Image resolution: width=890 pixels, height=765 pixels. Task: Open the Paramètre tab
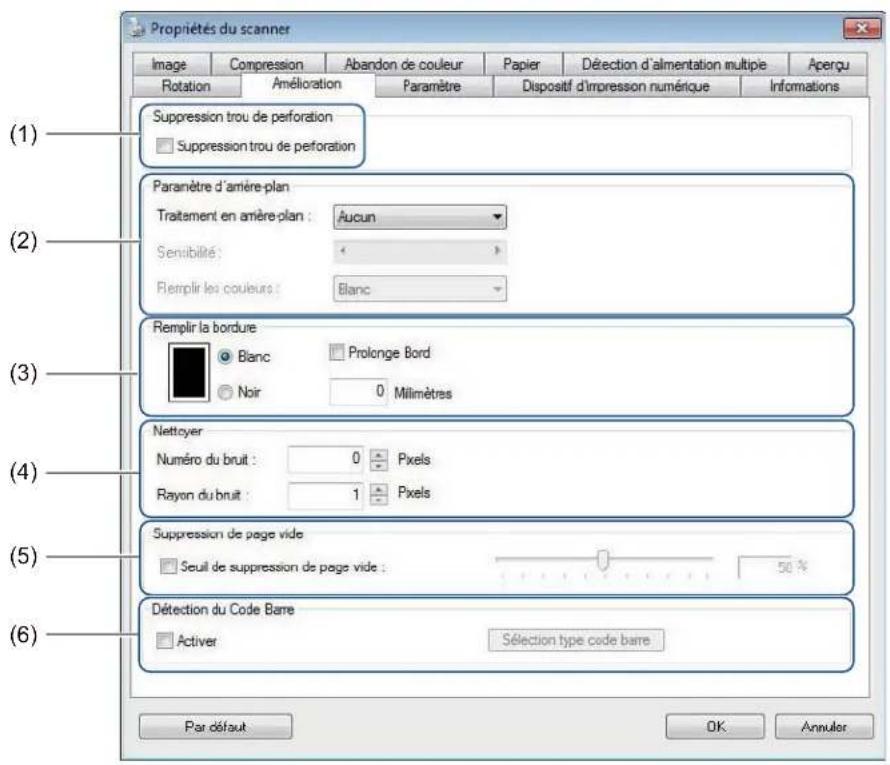433,86
